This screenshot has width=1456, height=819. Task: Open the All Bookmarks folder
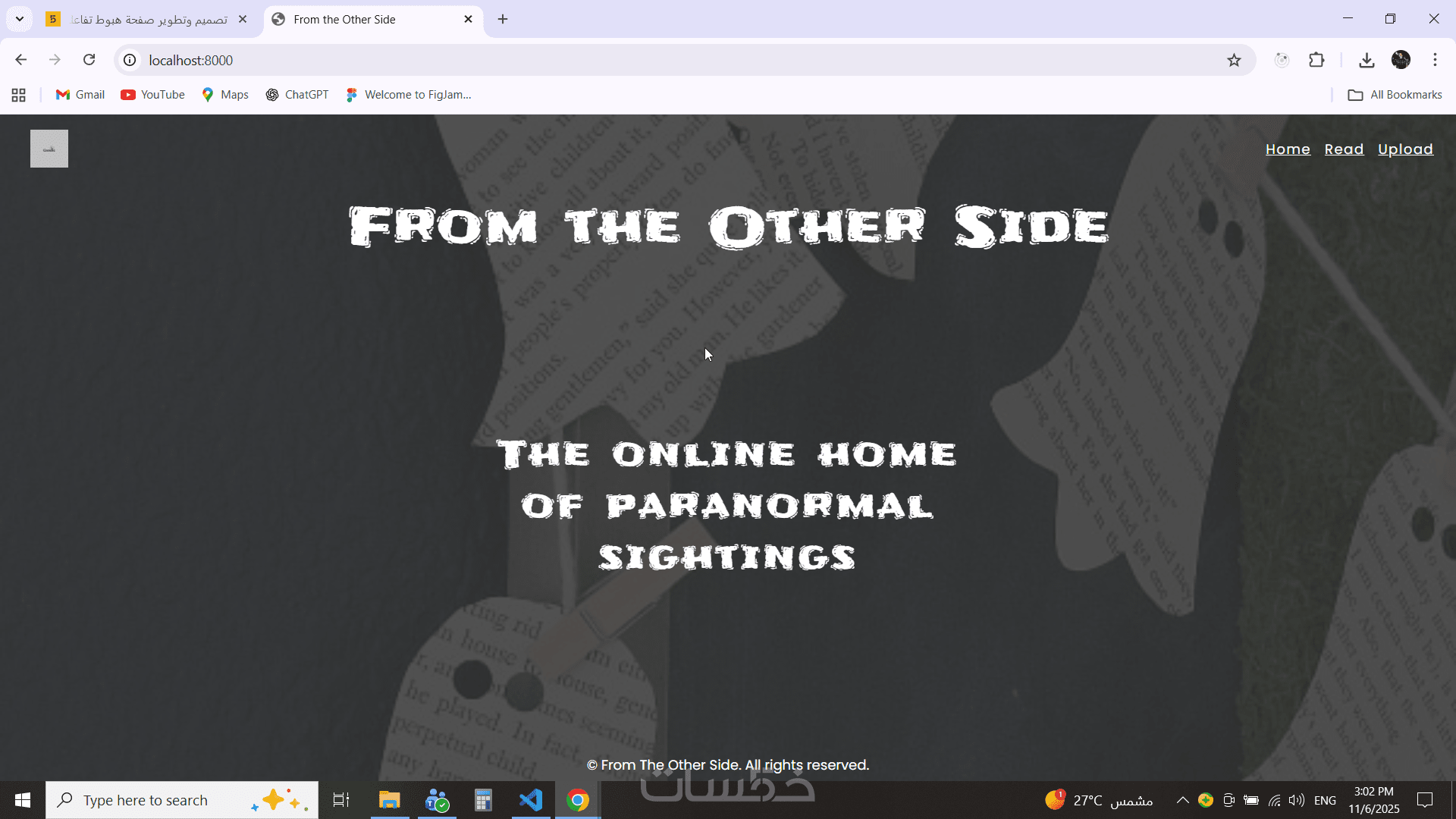(1395, 95)
